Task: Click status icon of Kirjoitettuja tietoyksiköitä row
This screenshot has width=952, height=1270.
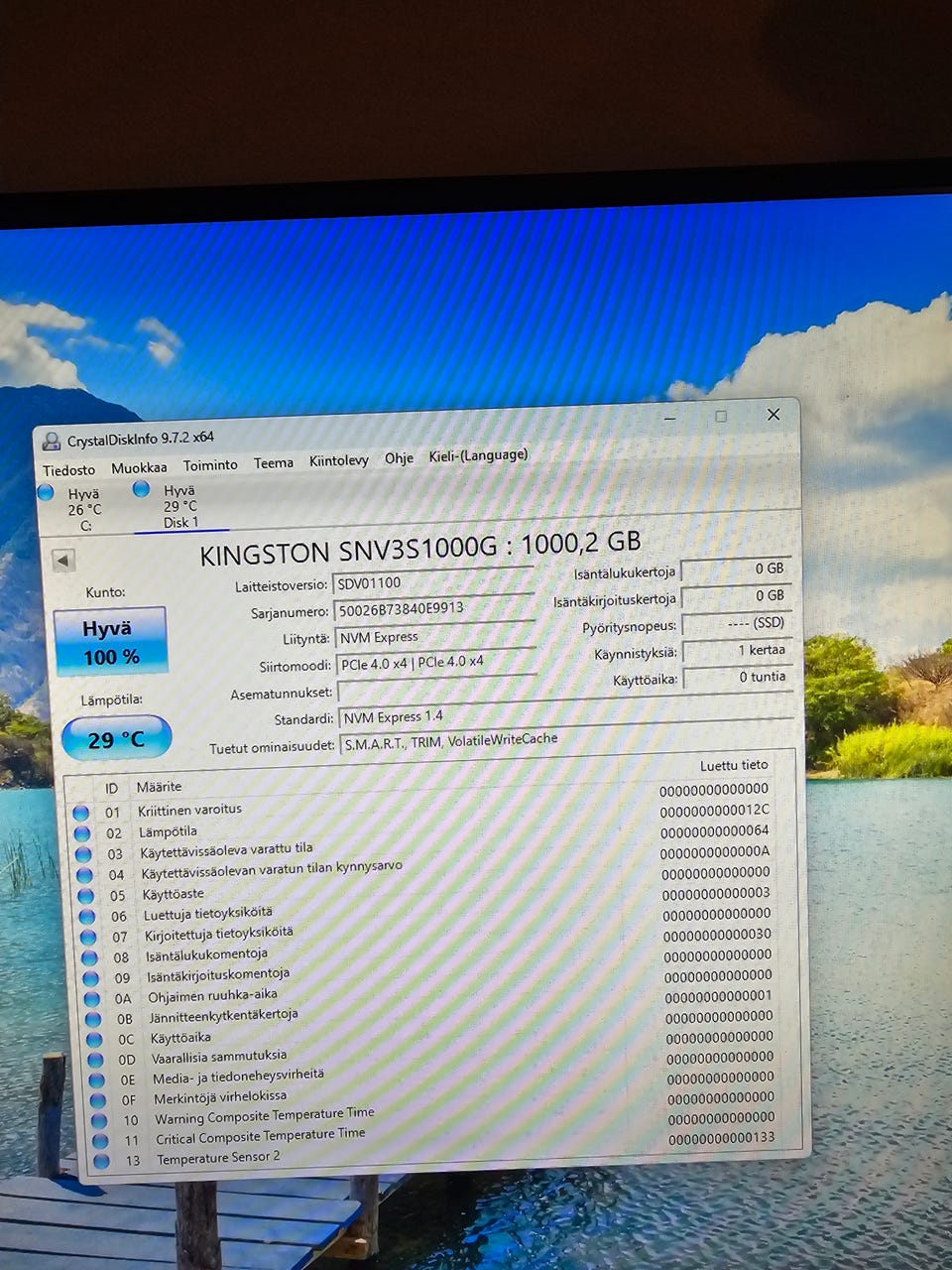Action: click(x=88, y=937)
